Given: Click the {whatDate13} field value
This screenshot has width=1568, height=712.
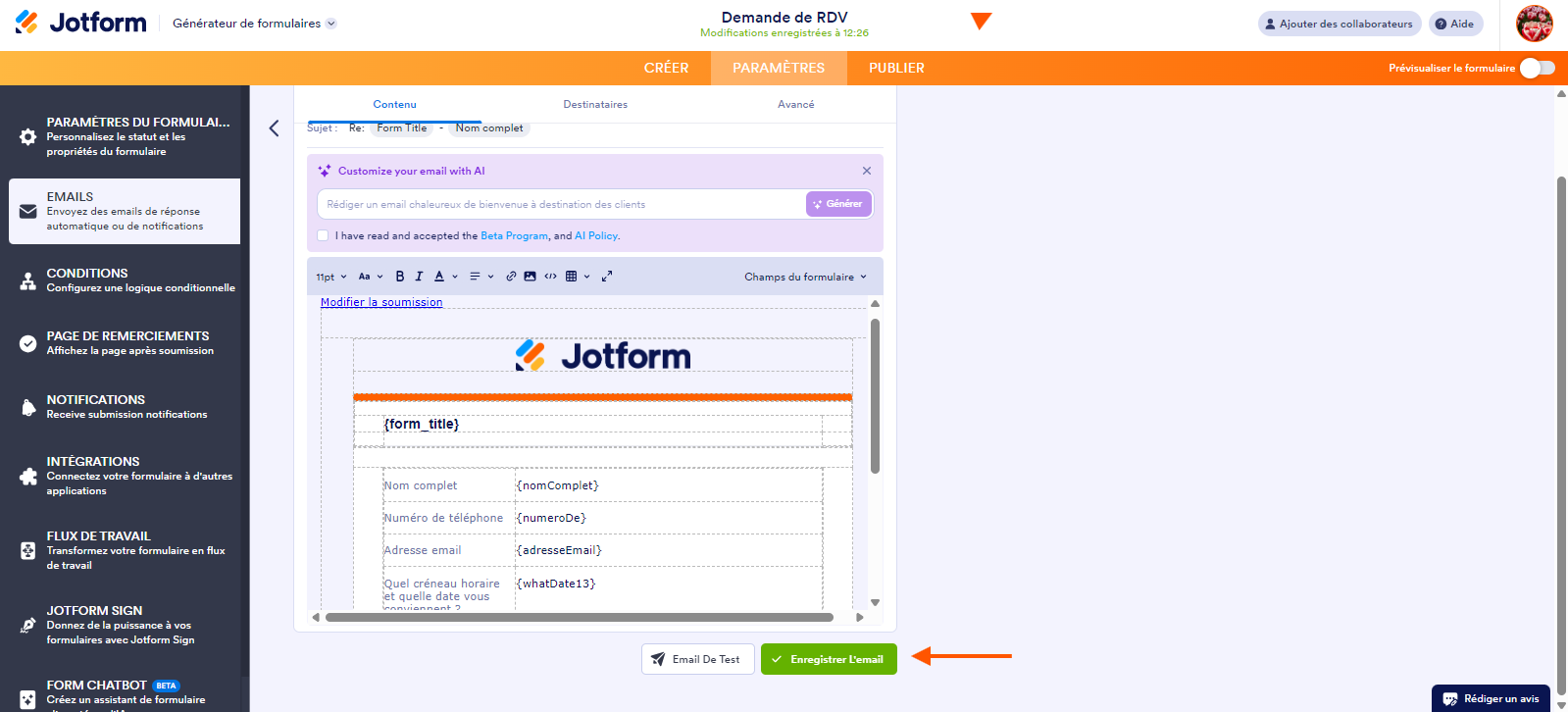Looking at the screenshot, I should (x=556, y=584).
